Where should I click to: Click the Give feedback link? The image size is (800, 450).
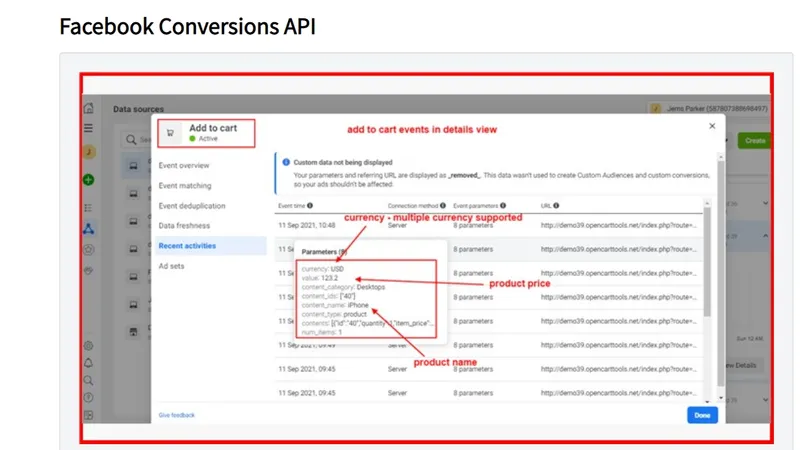tap(177, 415)
